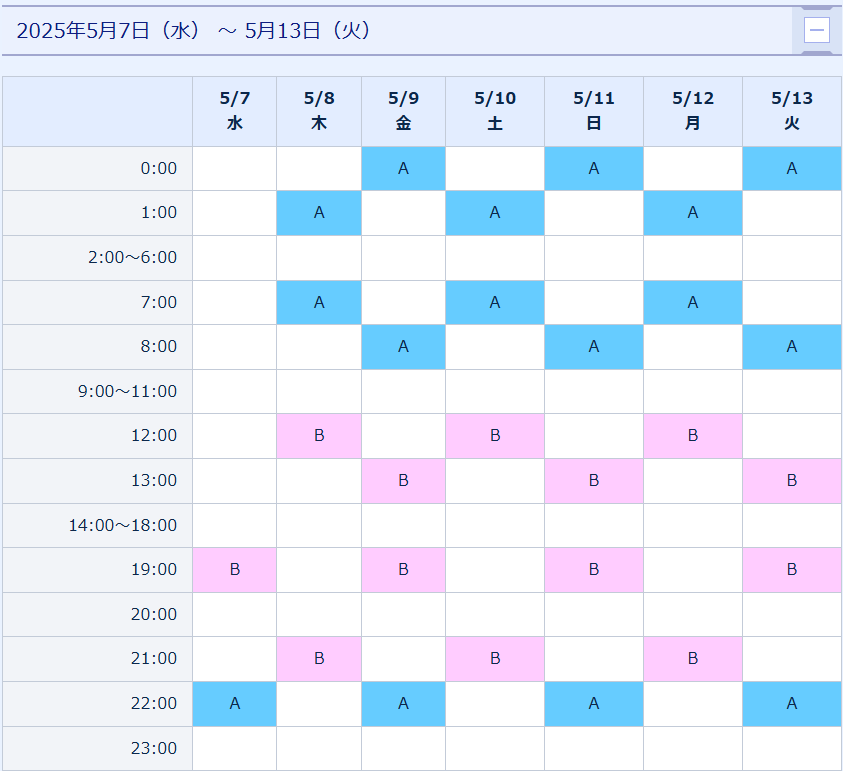Select the A slot at 1:00 on 5/8

(319, 212)
